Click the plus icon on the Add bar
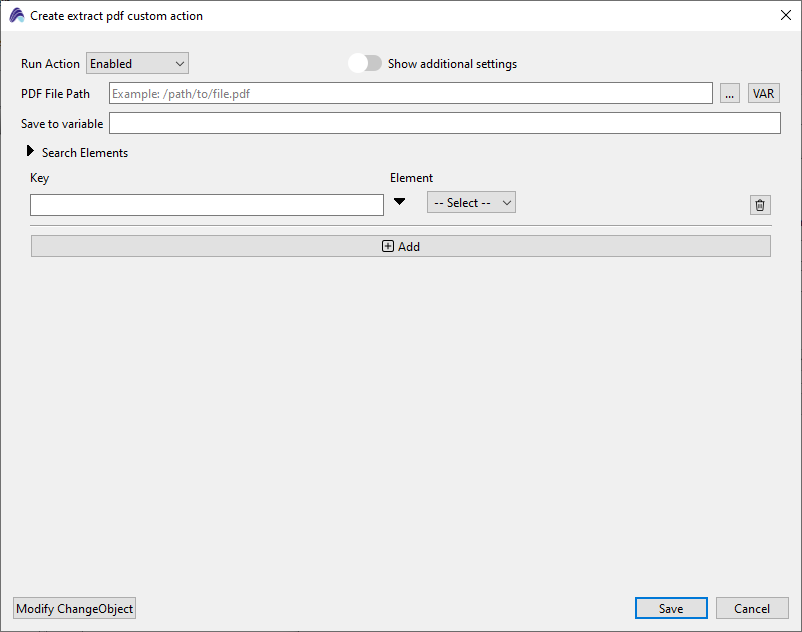 pyautogui.click(x=388, y=246)
